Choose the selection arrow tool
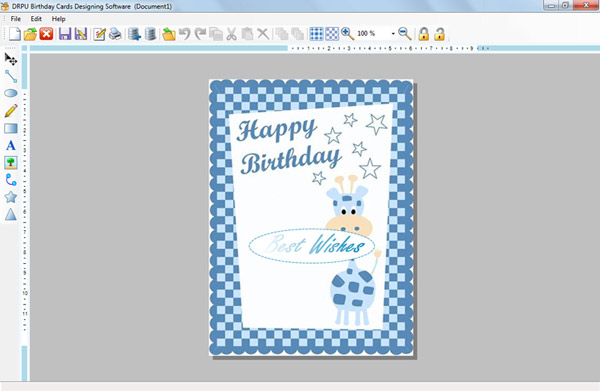600x391 pixels. pyautogui.click(x=11, y=59)
